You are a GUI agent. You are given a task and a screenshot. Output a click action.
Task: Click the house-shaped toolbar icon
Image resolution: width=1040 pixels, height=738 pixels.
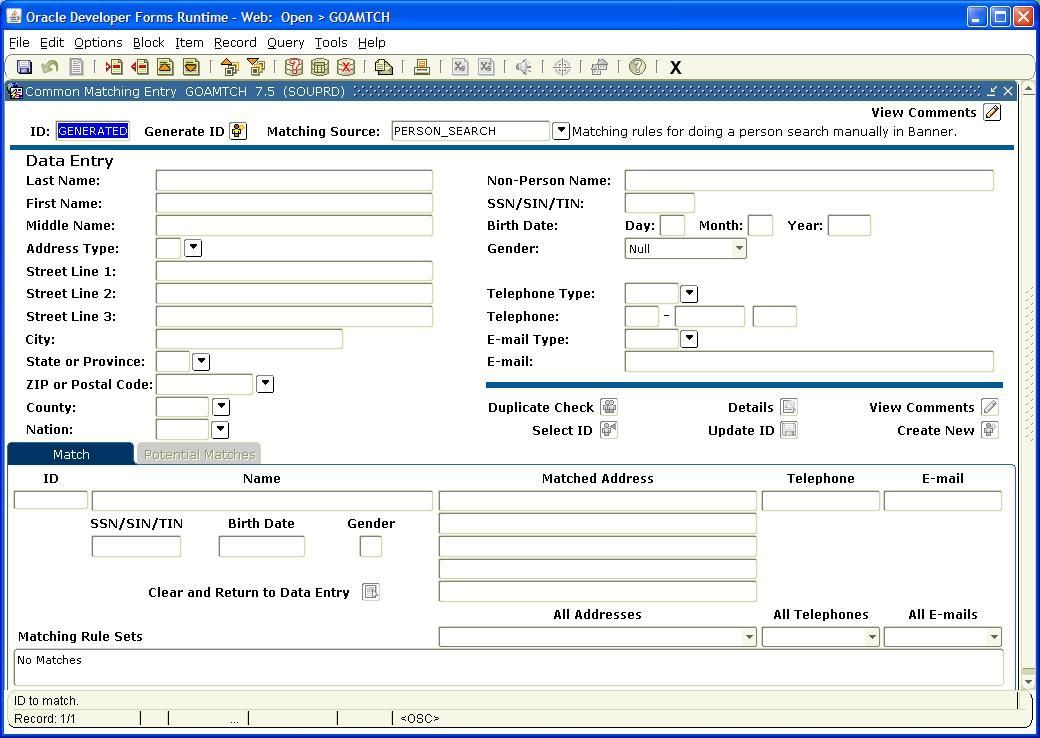point(600,67)
